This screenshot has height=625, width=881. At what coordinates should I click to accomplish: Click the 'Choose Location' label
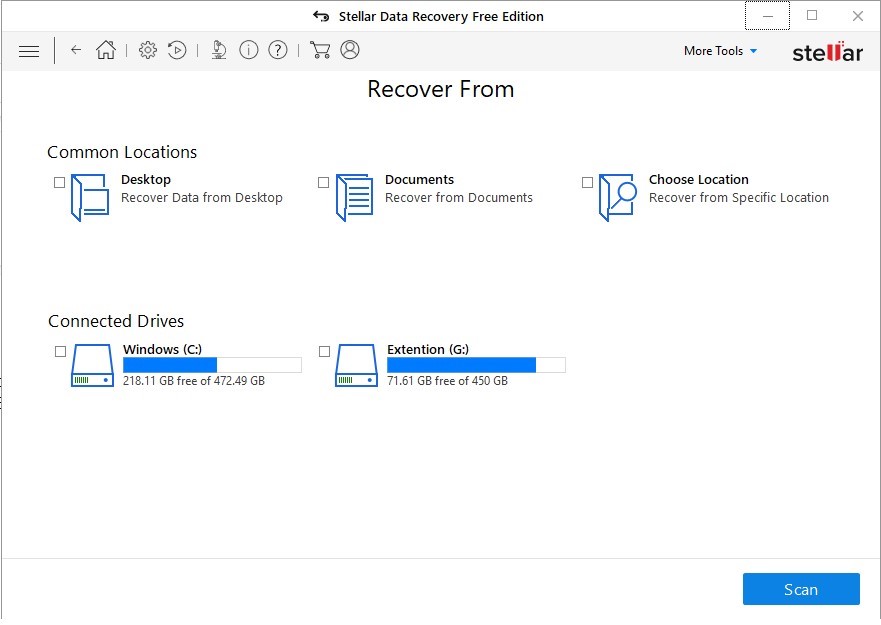pyautogui.click(x=698, y=180)
